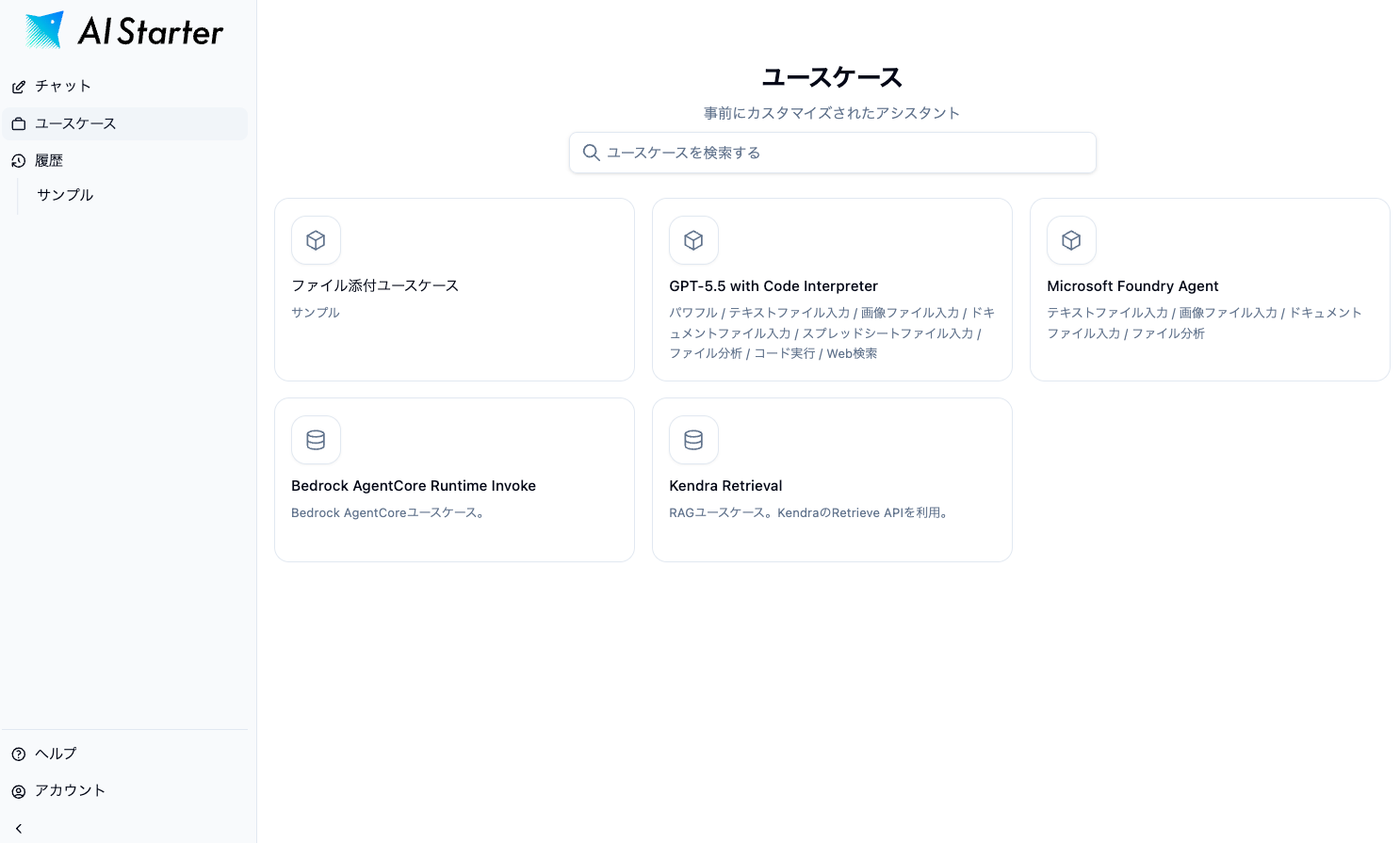Open the ファイル添付ユースケース card title

point(375,285)
